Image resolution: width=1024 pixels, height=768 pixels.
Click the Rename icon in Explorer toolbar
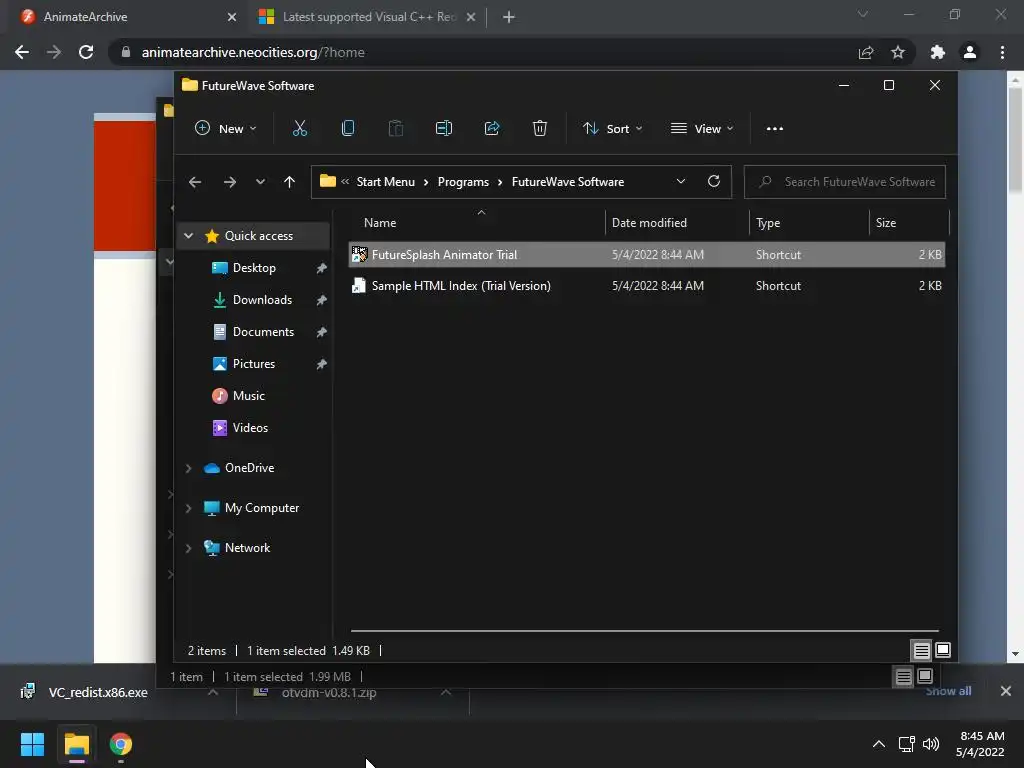[x=444, y=129]
